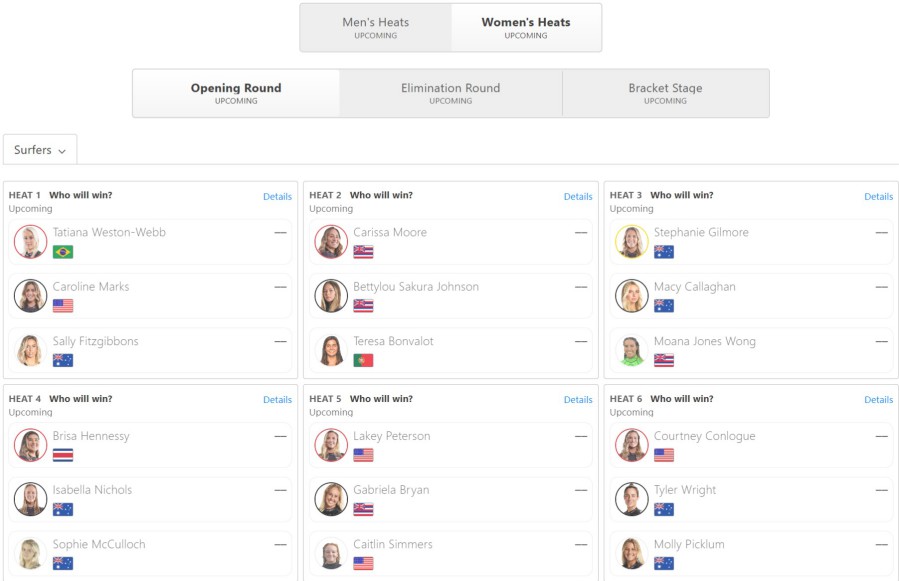Click Stephanie Gilmore's Australia flag icon
This screenshot has width=899, height=581.
click(x=664, y=252)
